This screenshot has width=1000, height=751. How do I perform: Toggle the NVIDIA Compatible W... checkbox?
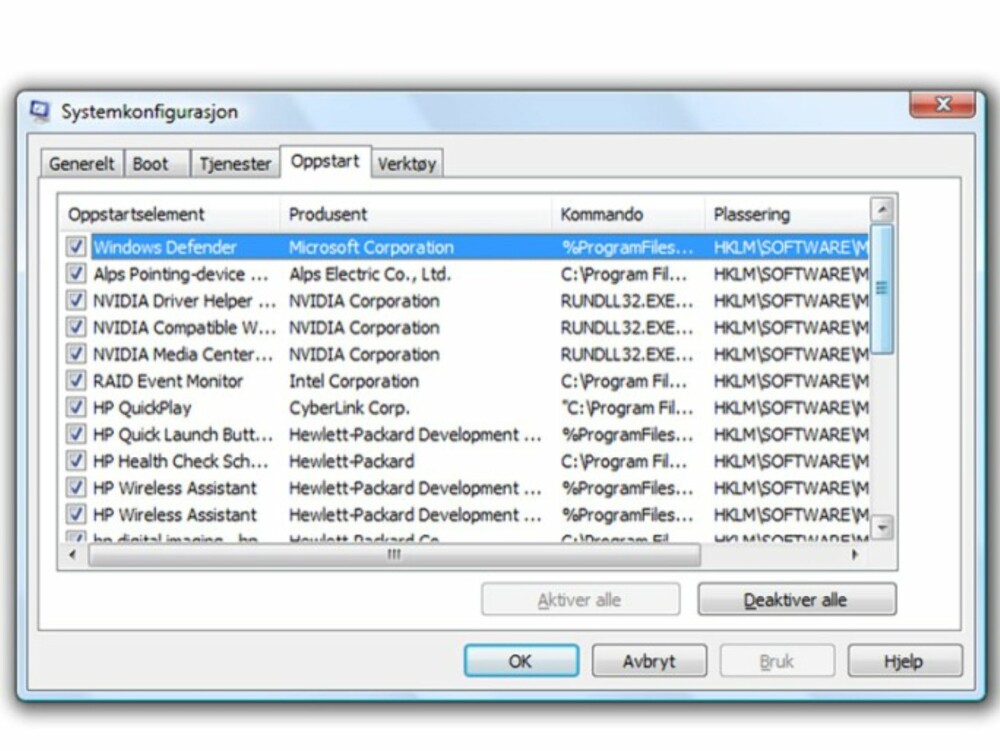click(x=76, y=327)
